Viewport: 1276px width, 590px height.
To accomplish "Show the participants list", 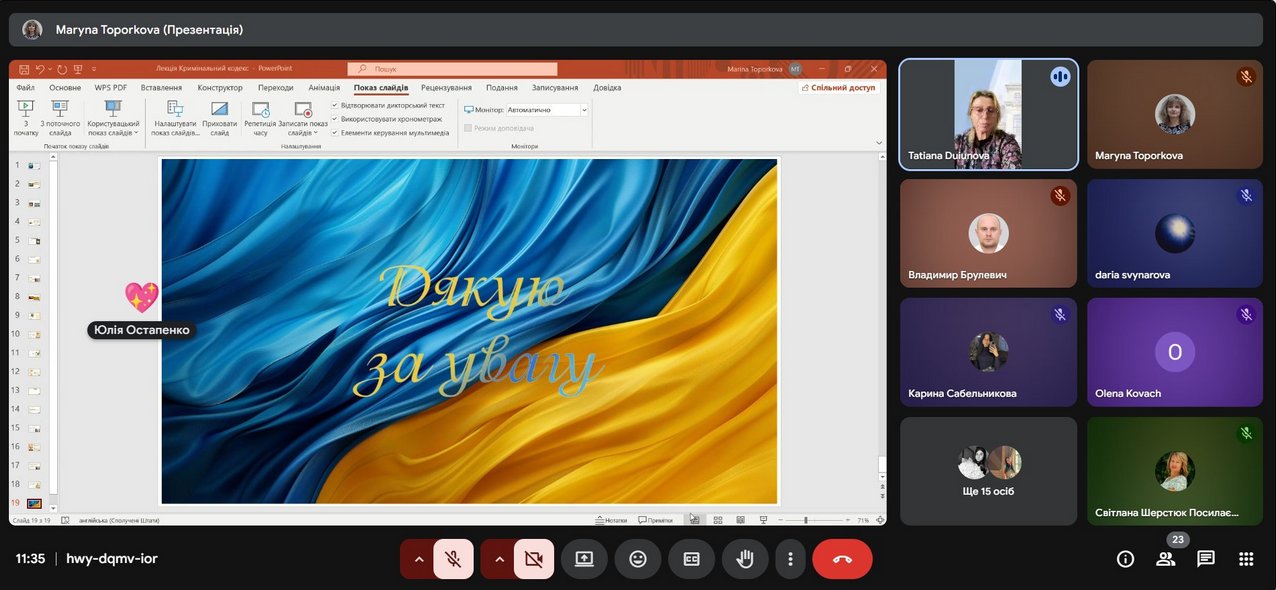I will click(1166, 559).
